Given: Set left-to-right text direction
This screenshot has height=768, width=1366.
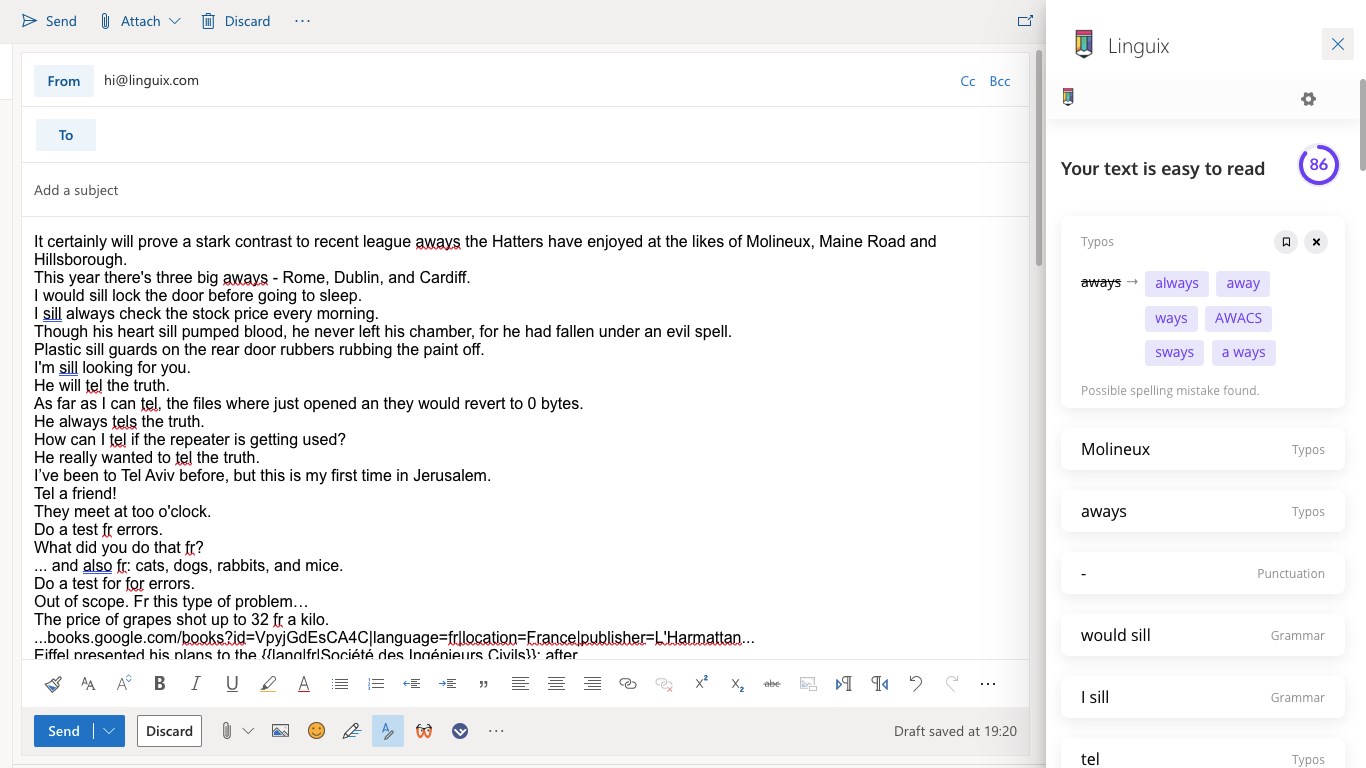Looking at the screenshot, I should click(x=844, y=684).
